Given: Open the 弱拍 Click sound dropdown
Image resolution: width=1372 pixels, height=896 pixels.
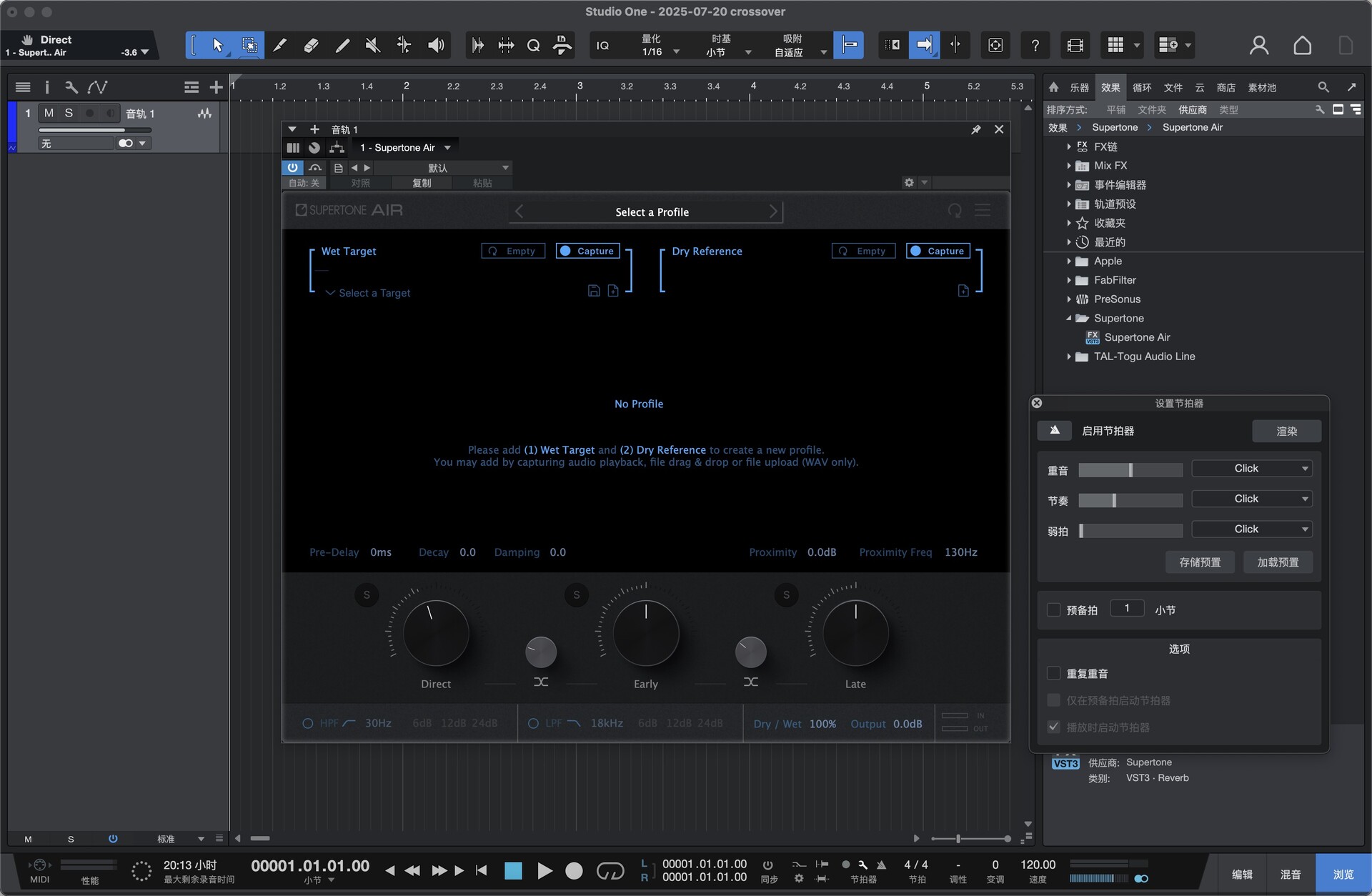Looking at the screenshot, I should (1252, 529).
